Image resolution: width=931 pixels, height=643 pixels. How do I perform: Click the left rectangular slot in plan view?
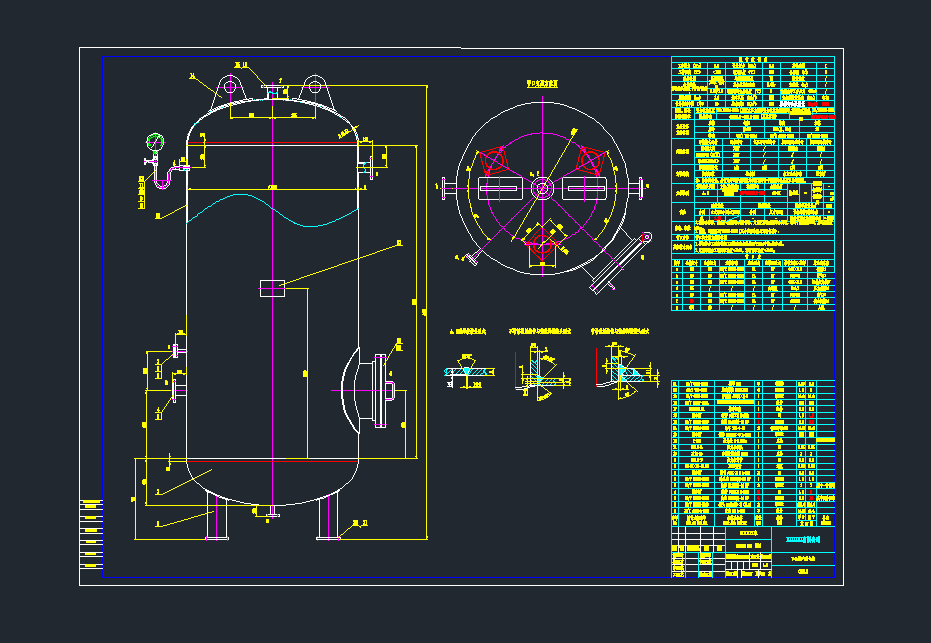497,188
